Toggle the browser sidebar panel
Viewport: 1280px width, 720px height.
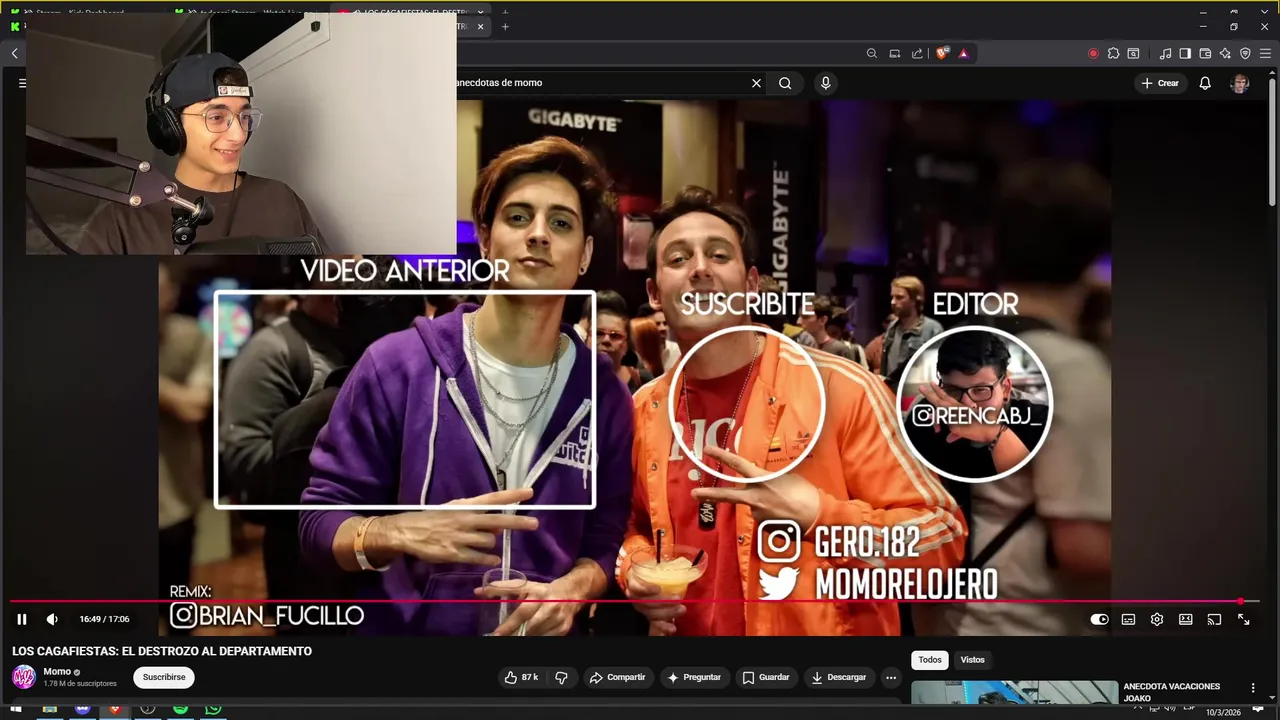tap(1185, 53)
